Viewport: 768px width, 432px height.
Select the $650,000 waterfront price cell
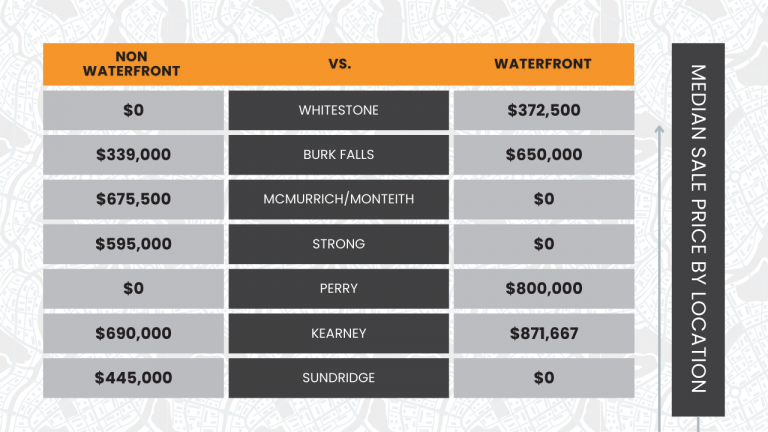[x=544, y=155]
